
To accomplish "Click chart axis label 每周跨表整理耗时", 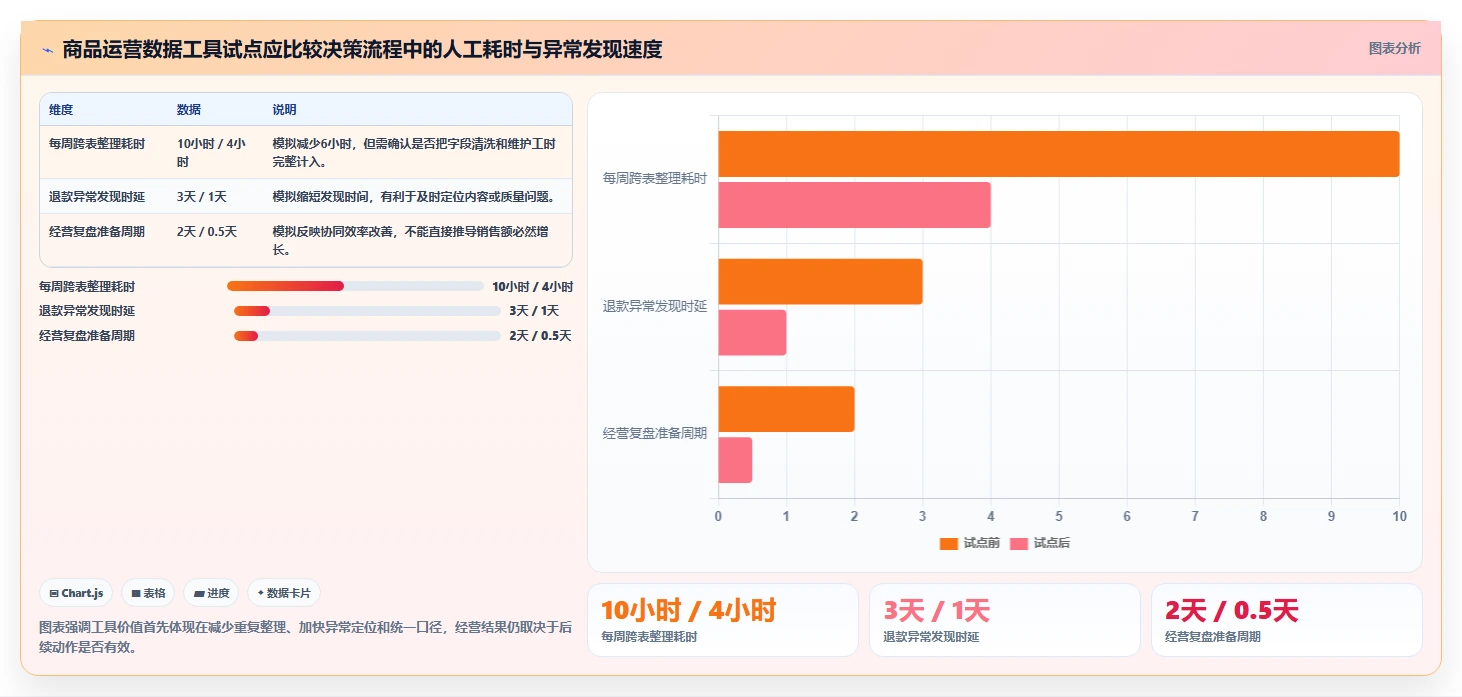I will 655,179.
